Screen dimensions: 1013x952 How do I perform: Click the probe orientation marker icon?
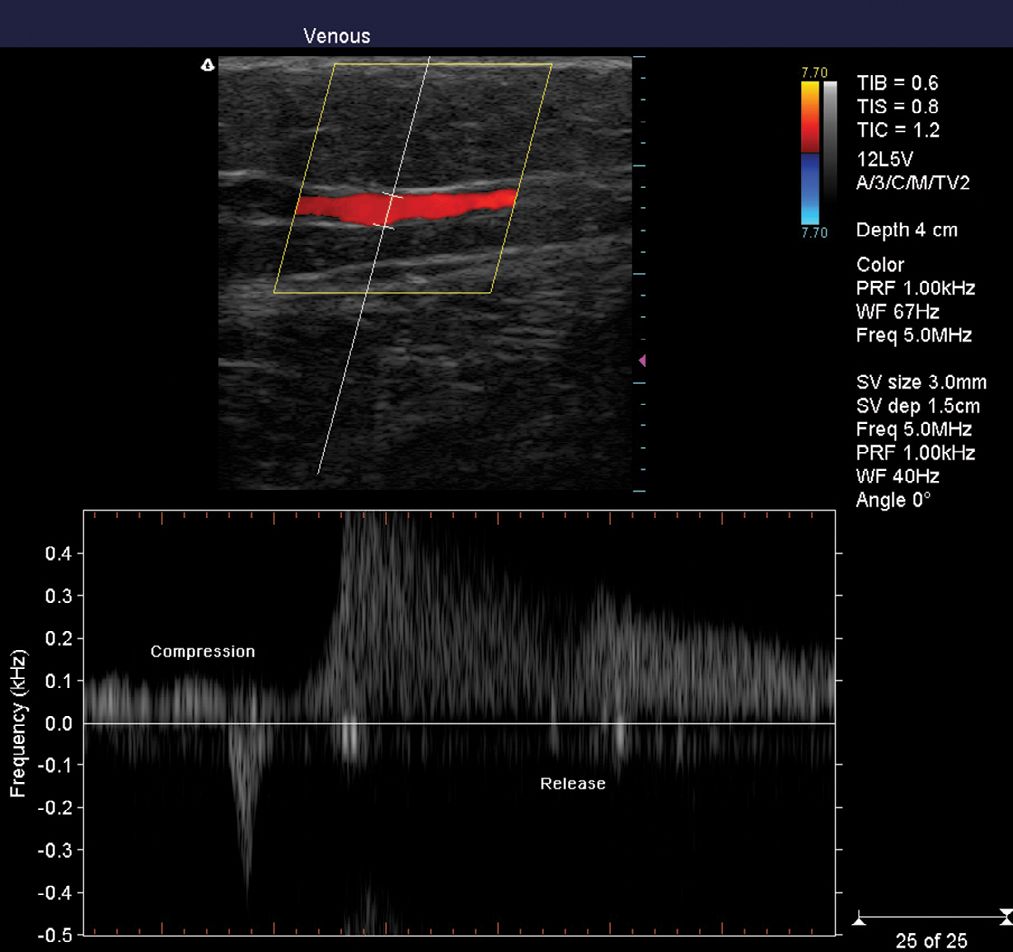208,65
